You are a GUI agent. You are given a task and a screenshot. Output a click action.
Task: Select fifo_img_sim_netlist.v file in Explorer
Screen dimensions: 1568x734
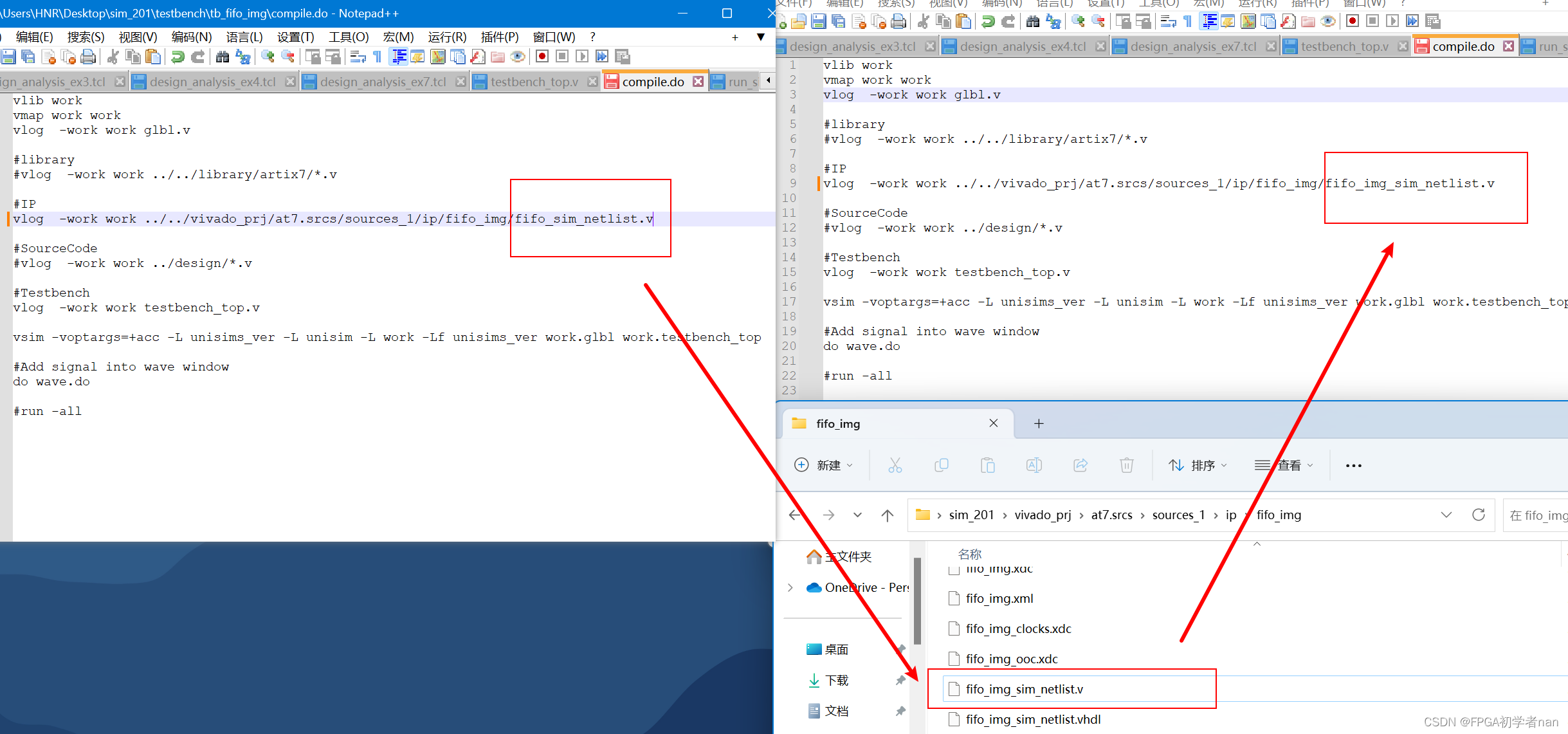coord(1024,689)
